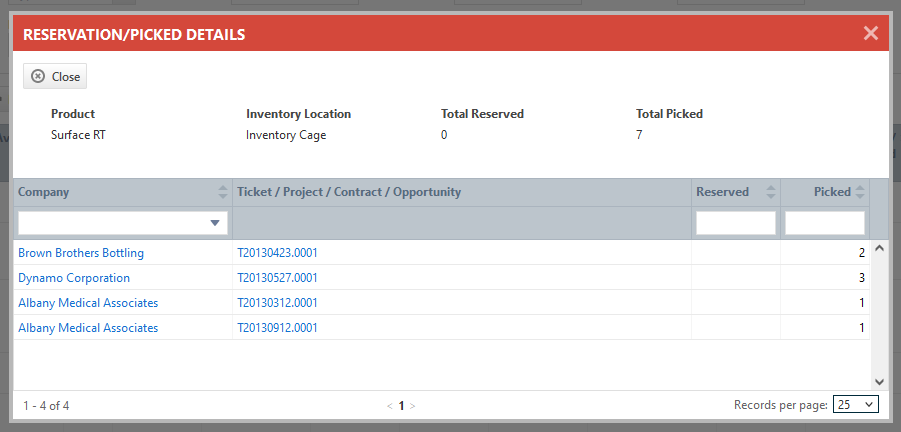901x432 pixels.
Task: Go to the next page arrow
Action: 413,406
